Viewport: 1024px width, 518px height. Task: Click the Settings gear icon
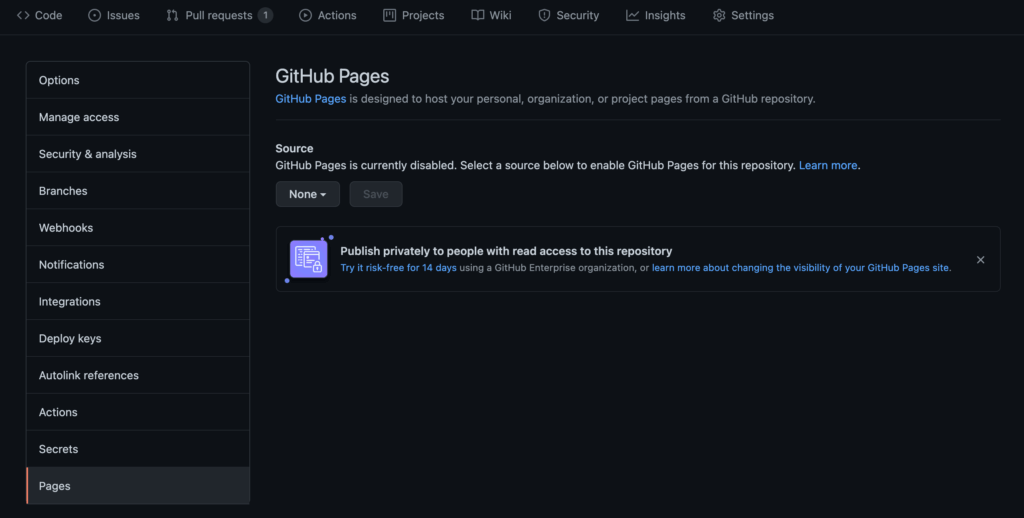[x=719, y=15]
